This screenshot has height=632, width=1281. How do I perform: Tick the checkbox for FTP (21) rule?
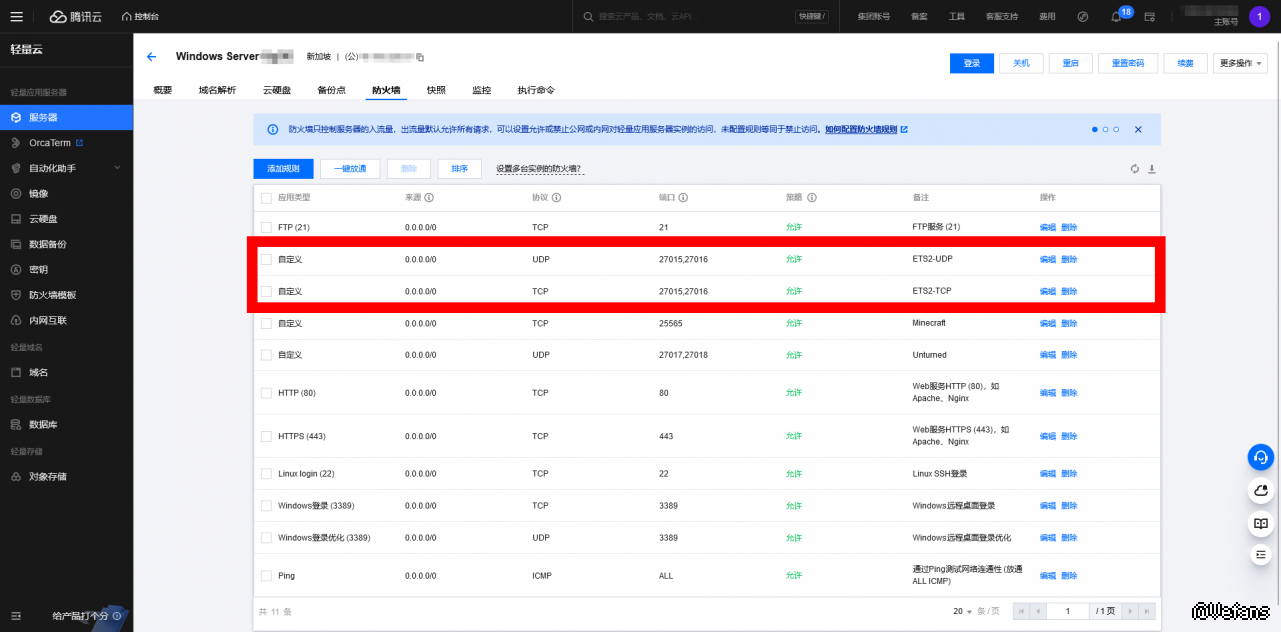point(266,227)
